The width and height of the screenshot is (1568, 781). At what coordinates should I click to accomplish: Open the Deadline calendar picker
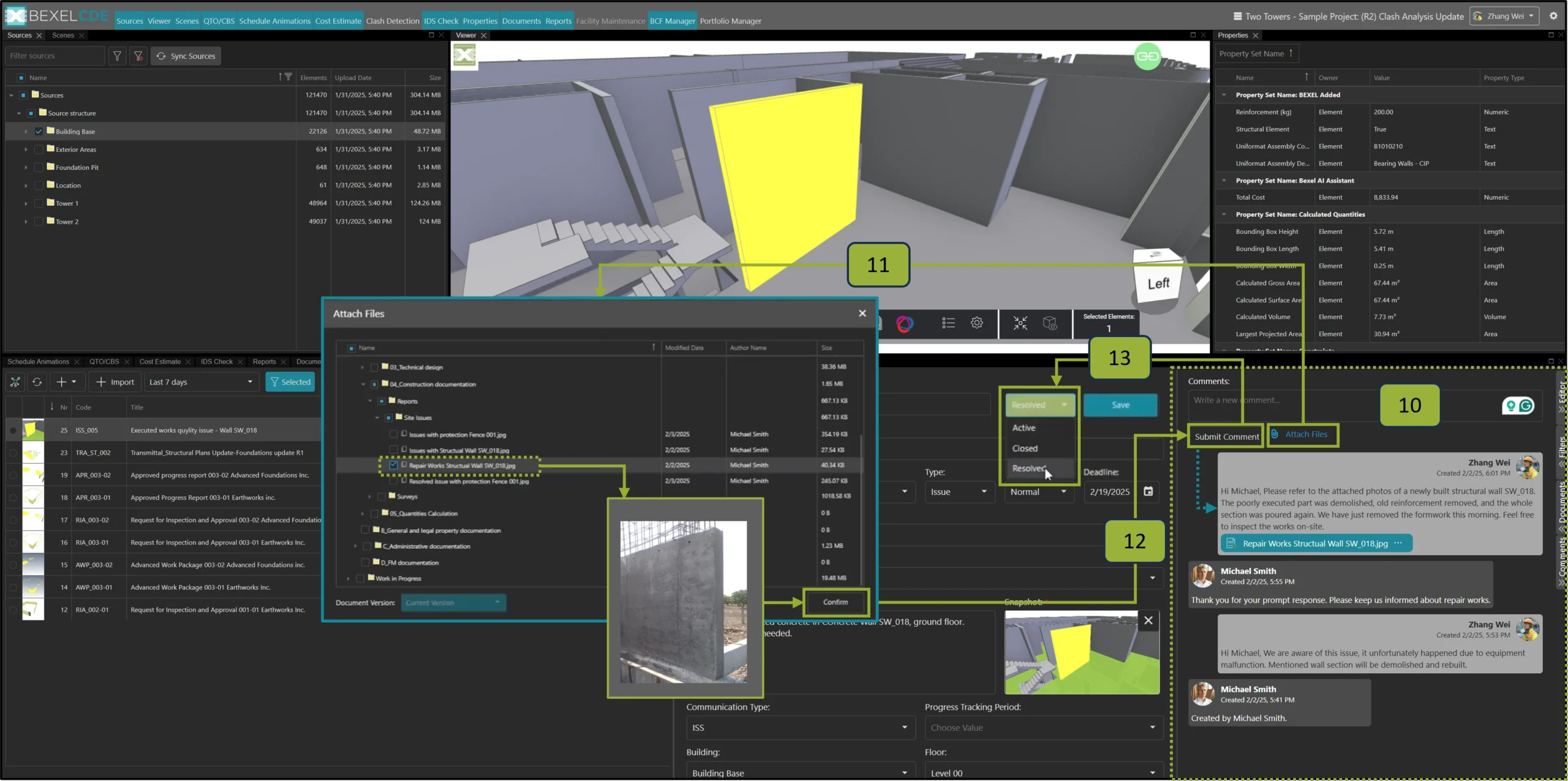point(1148,491)
